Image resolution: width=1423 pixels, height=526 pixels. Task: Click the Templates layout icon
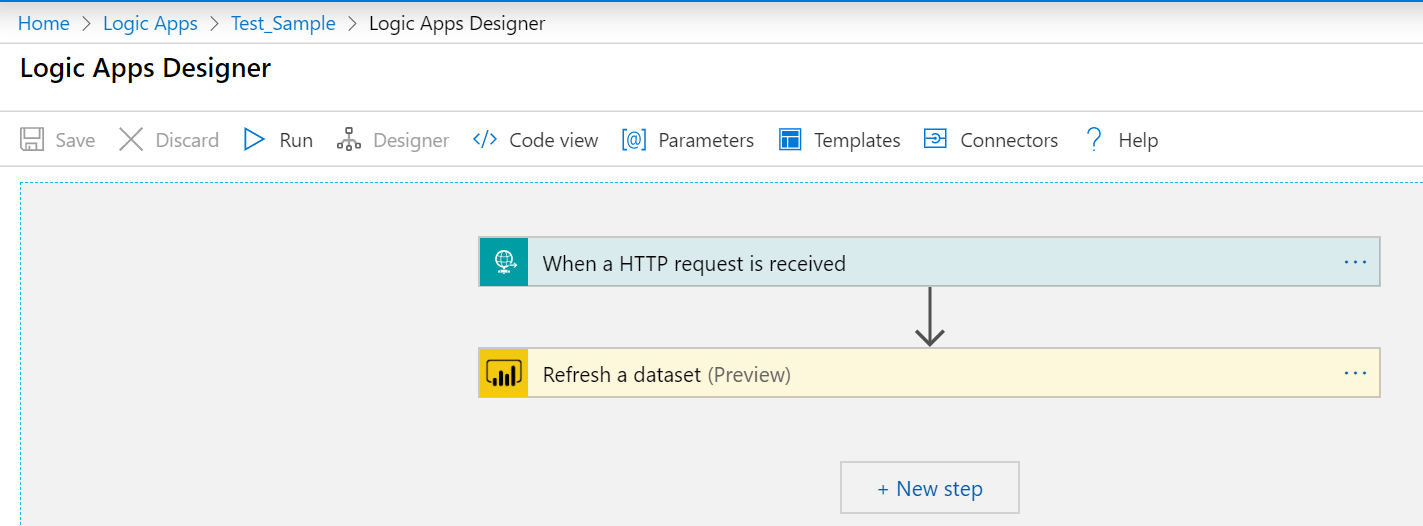pyautogui.click(x=790, y=140)
